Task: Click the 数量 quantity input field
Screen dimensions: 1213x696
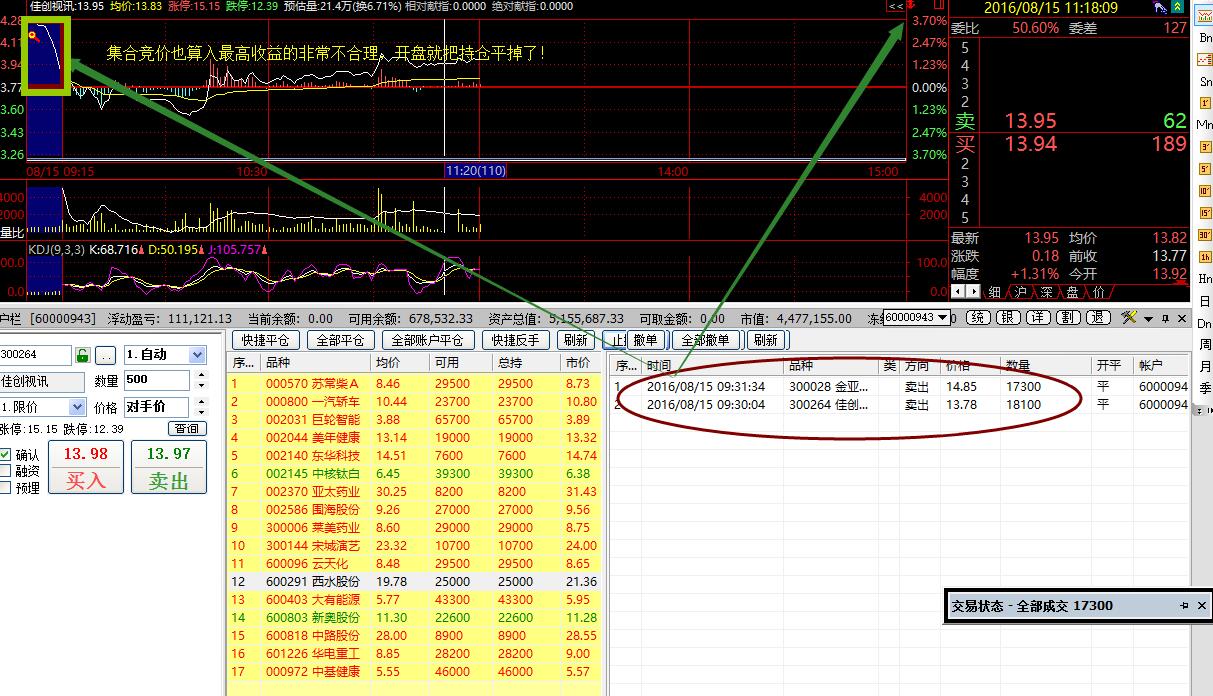Action: tap(155, 381)
